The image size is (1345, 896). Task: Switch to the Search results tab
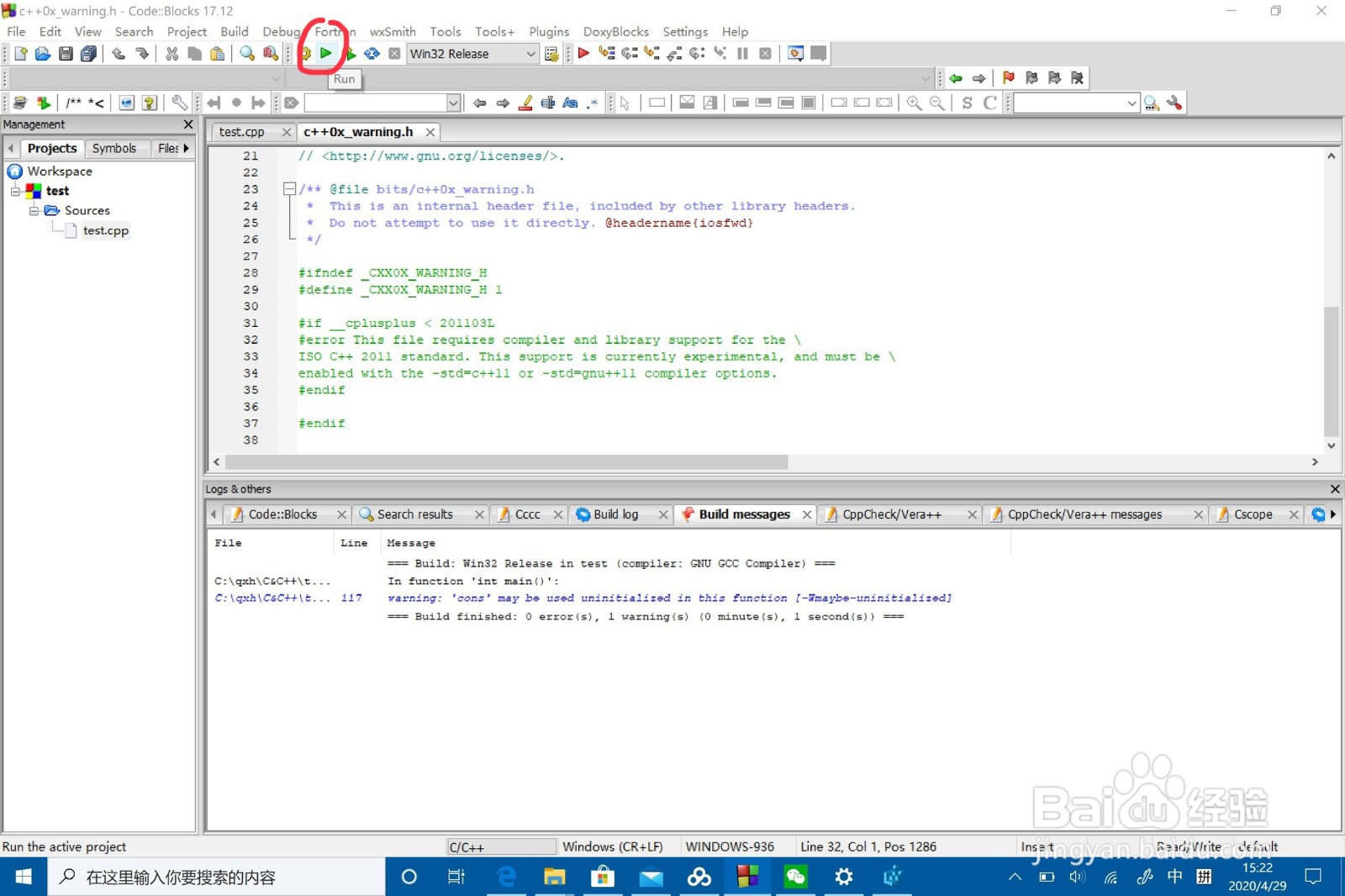pyautogui.click(x=414, y=514)
